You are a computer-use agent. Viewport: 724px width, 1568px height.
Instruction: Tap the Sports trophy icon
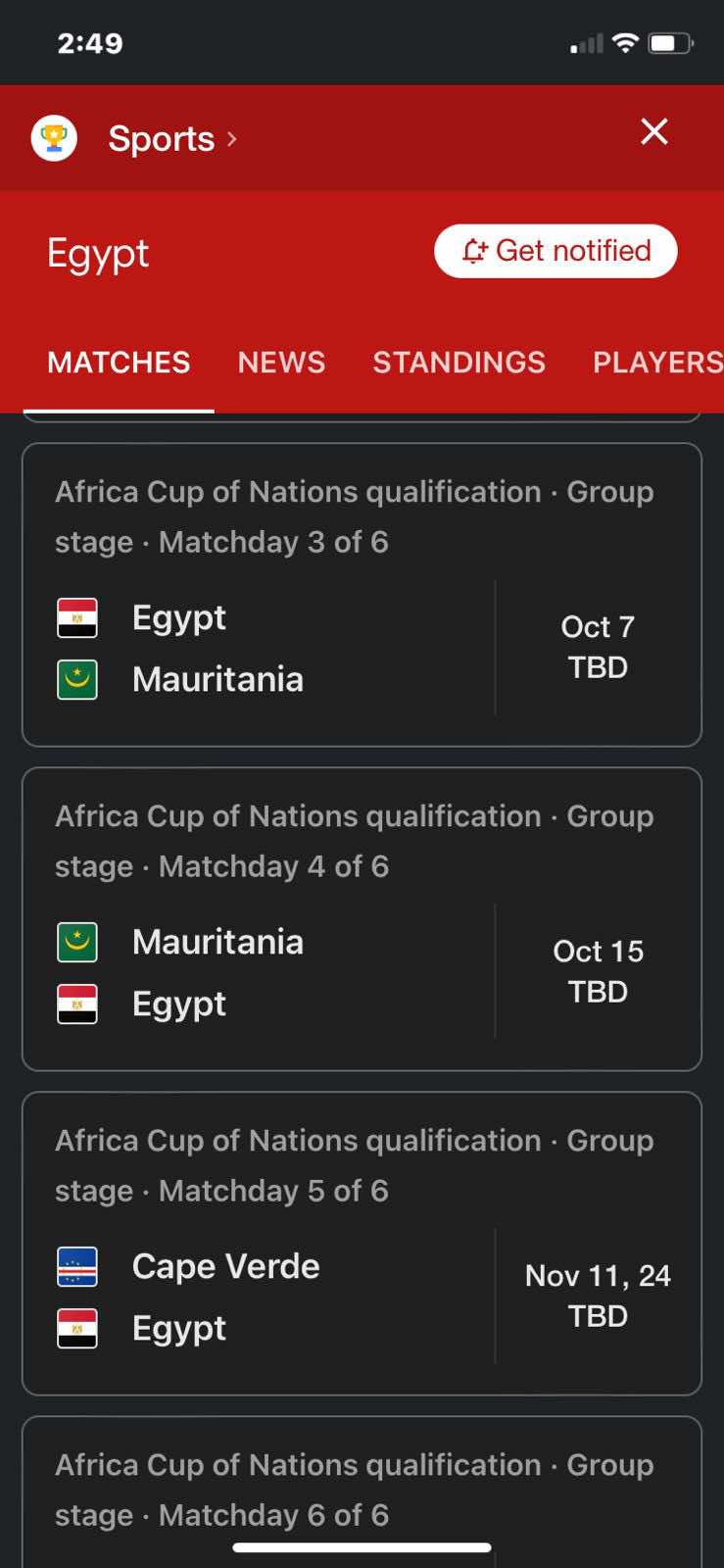(54, 138)
